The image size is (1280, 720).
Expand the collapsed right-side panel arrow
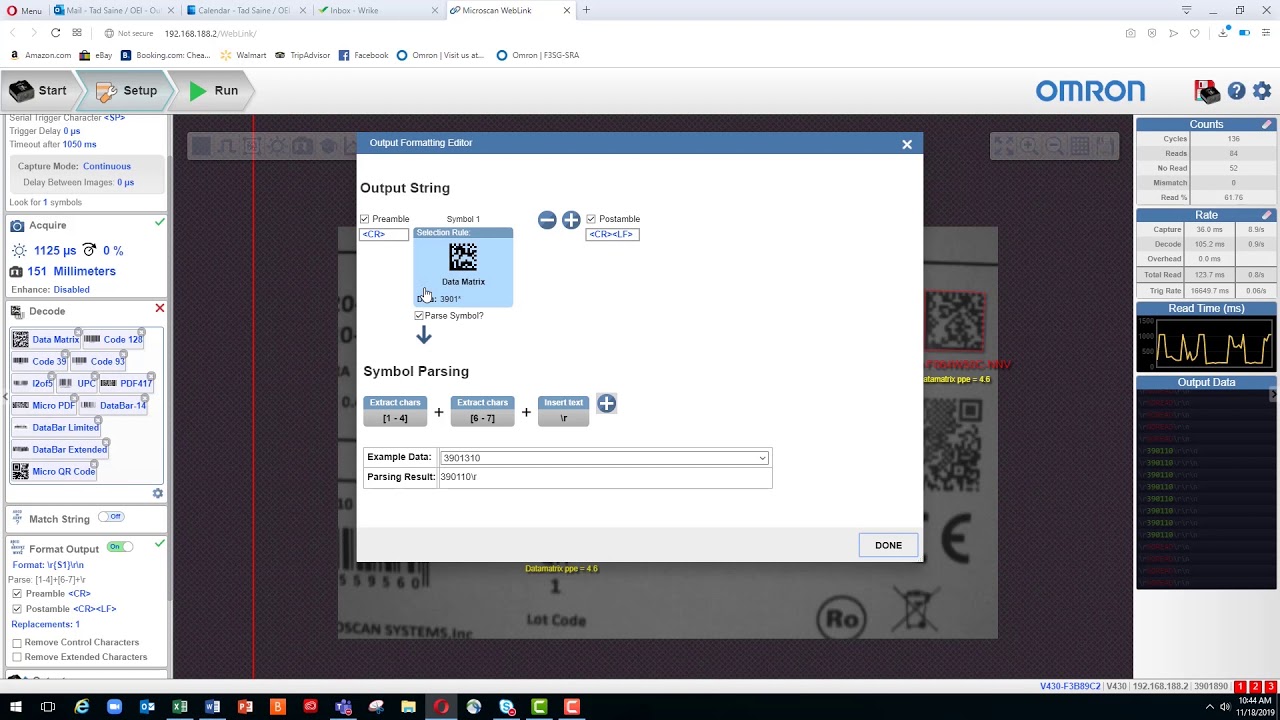(x=1273, y=396)
